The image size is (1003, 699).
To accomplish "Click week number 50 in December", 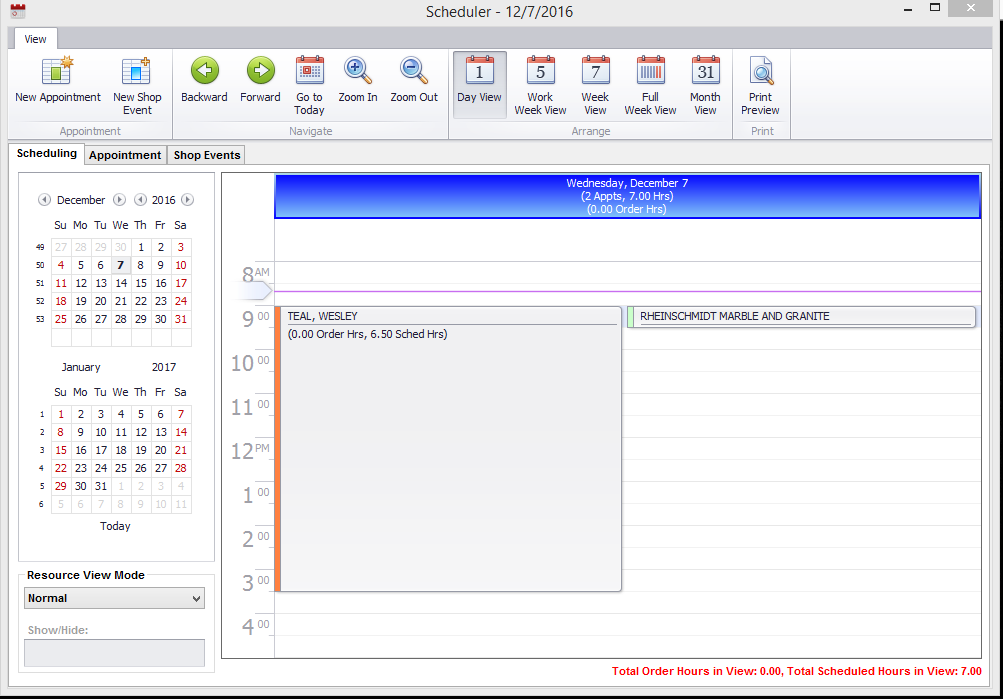I will 40,265.
